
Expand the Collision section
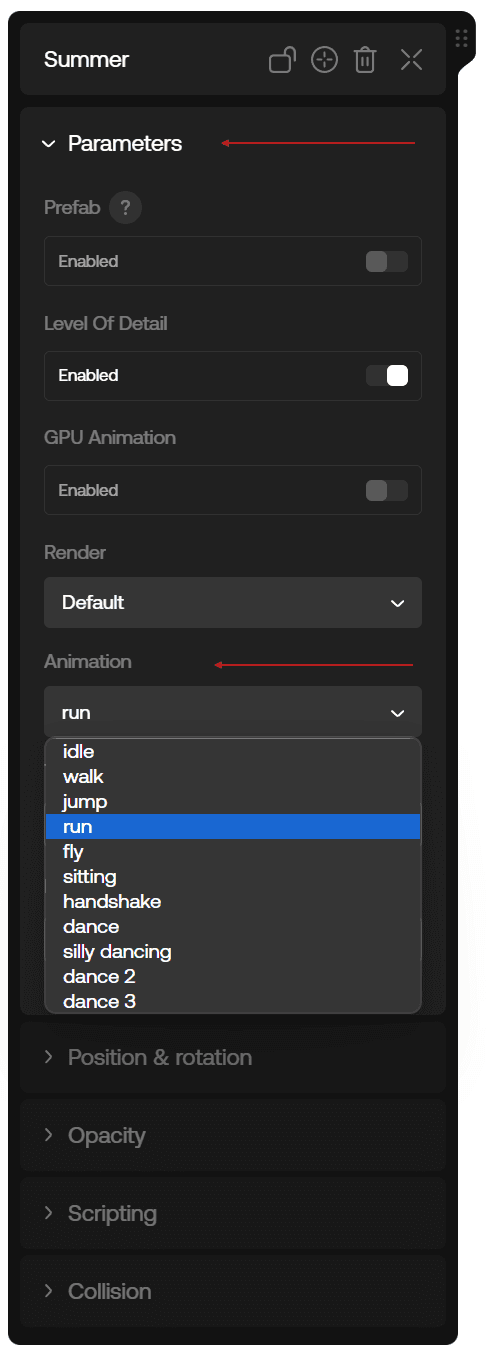pyautogui.click(x=233, y=1291)
